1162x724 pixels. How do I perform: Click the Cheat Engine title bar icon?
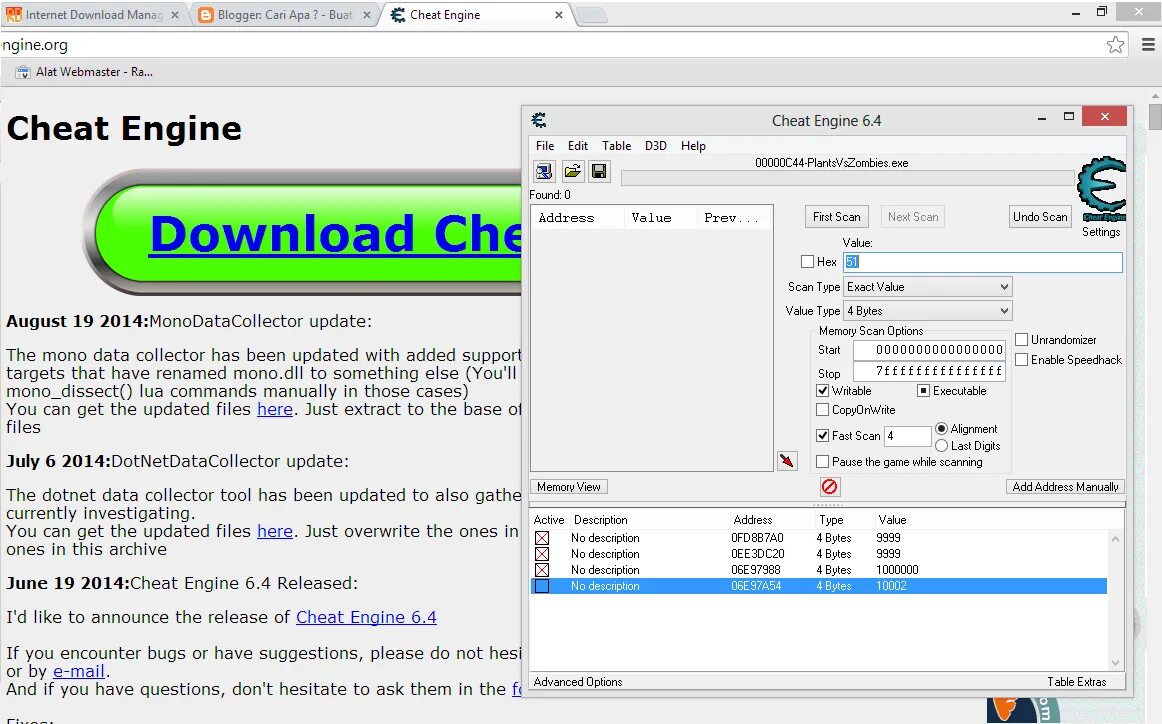(x=539, y=119)
